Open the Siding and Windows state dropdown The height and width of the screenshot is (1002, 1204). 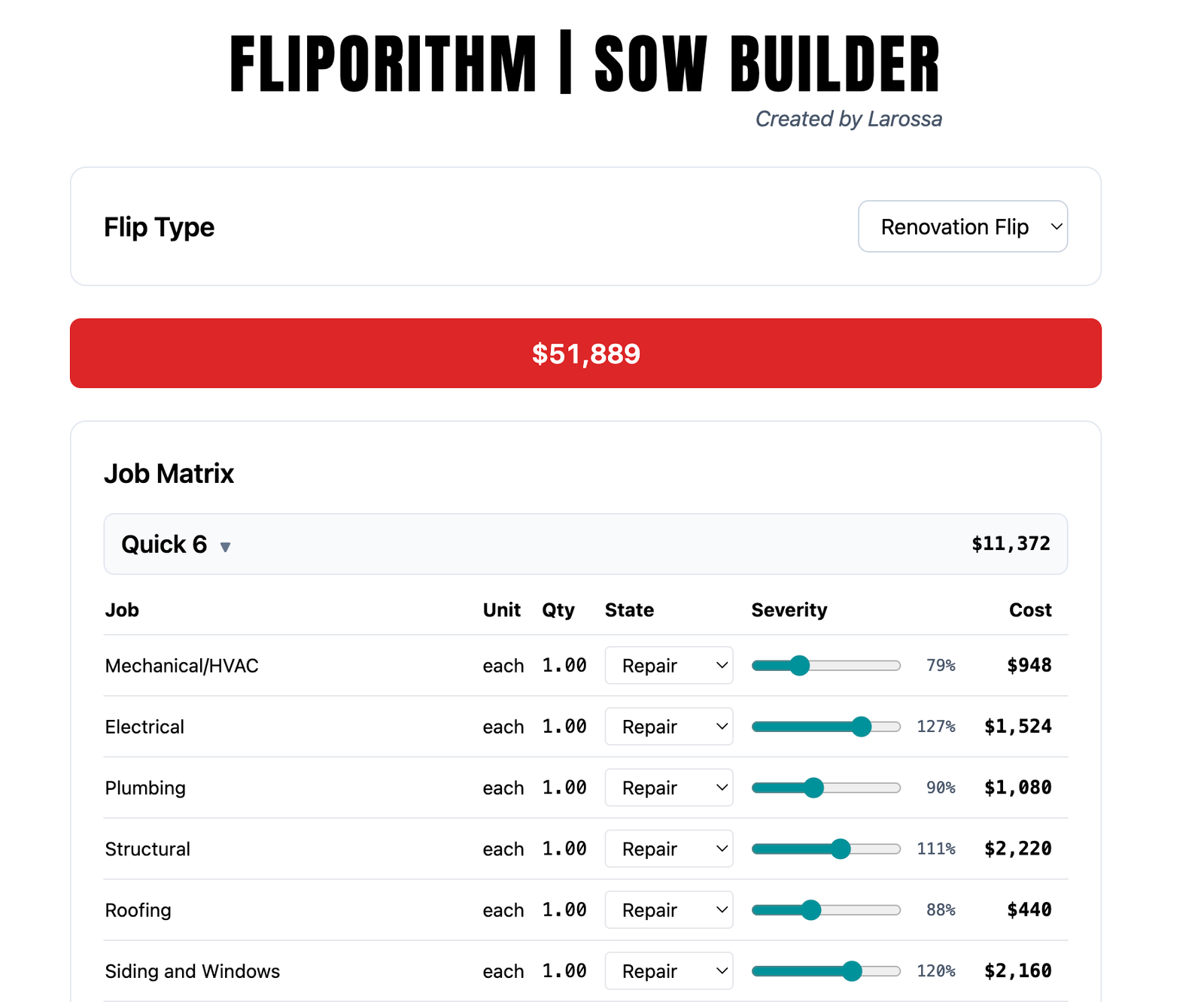coord(668,970)
